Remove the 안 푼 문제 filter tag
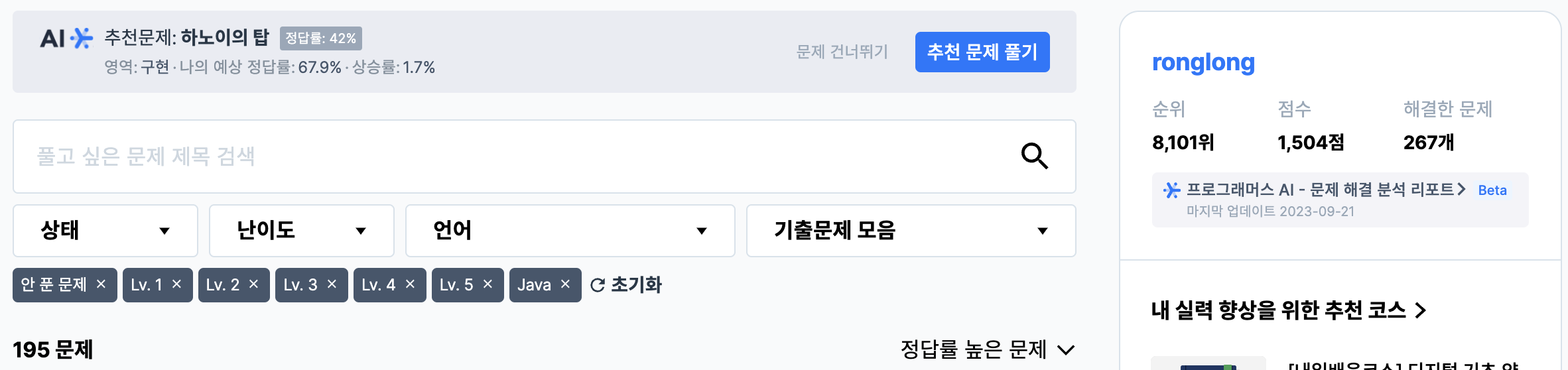Viewport: 1568px width, 370px height. (x=101, y=284)
